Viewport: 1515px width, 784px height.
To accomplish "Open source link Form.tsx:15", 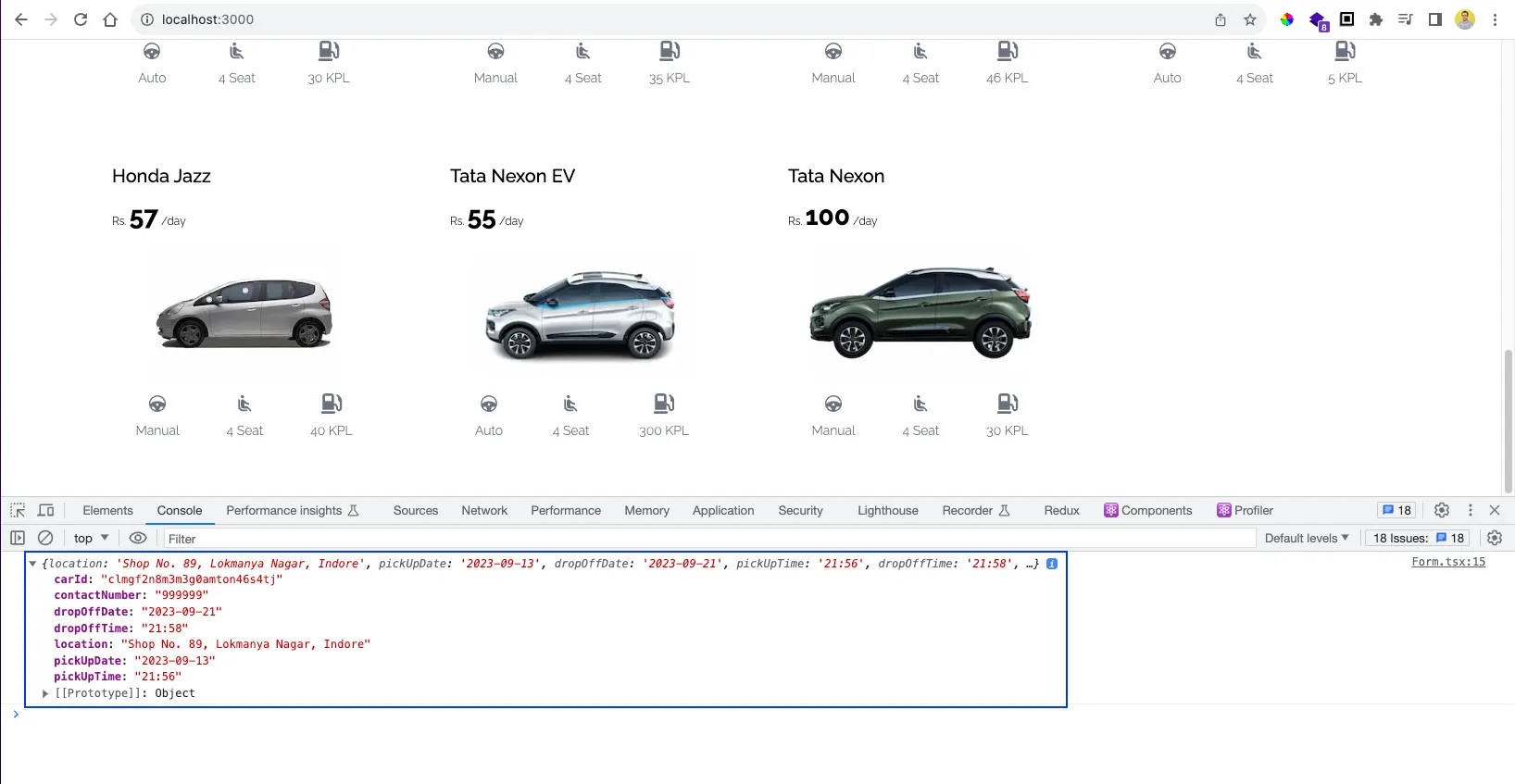I will (1448, 562).
